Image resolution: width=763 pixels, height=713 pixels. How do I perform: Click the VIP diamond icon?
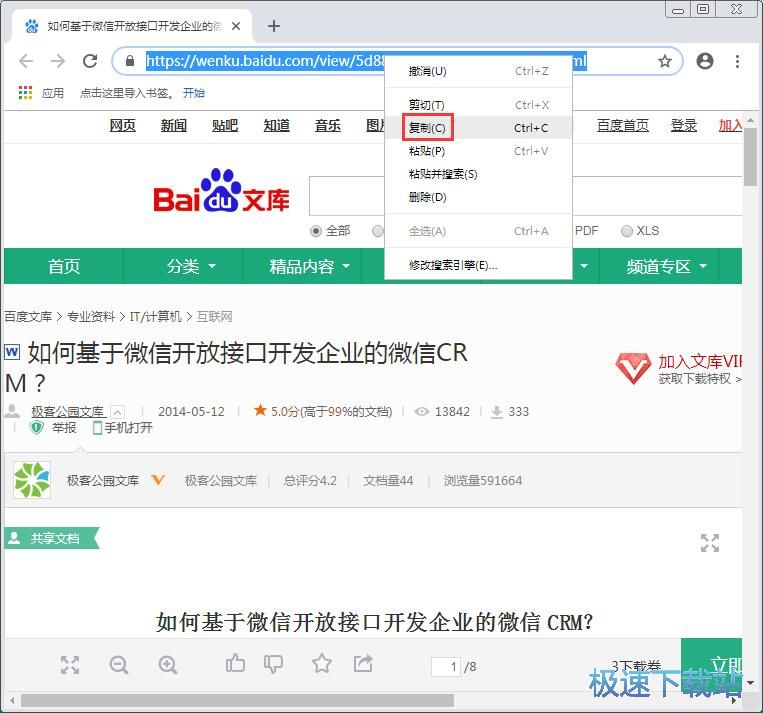(x=633, y=368)
